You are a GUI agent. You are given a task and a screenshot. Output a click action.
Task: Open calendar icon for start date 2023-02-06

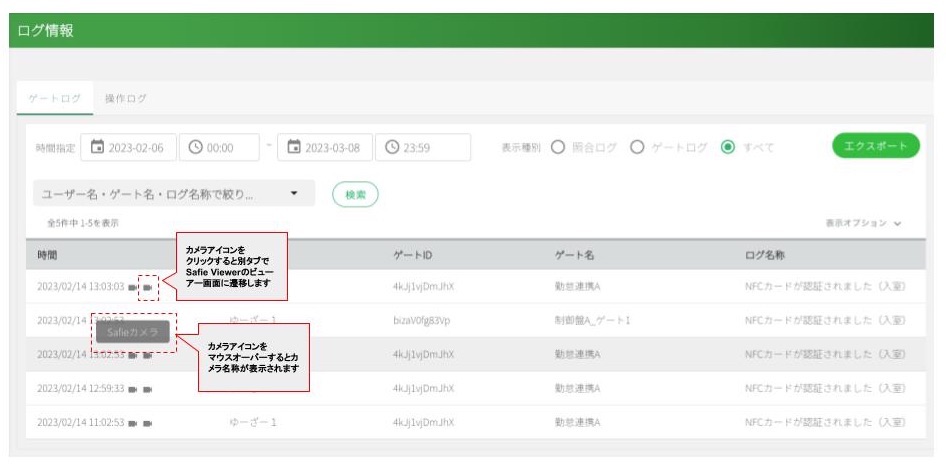[x=97, y=147]
